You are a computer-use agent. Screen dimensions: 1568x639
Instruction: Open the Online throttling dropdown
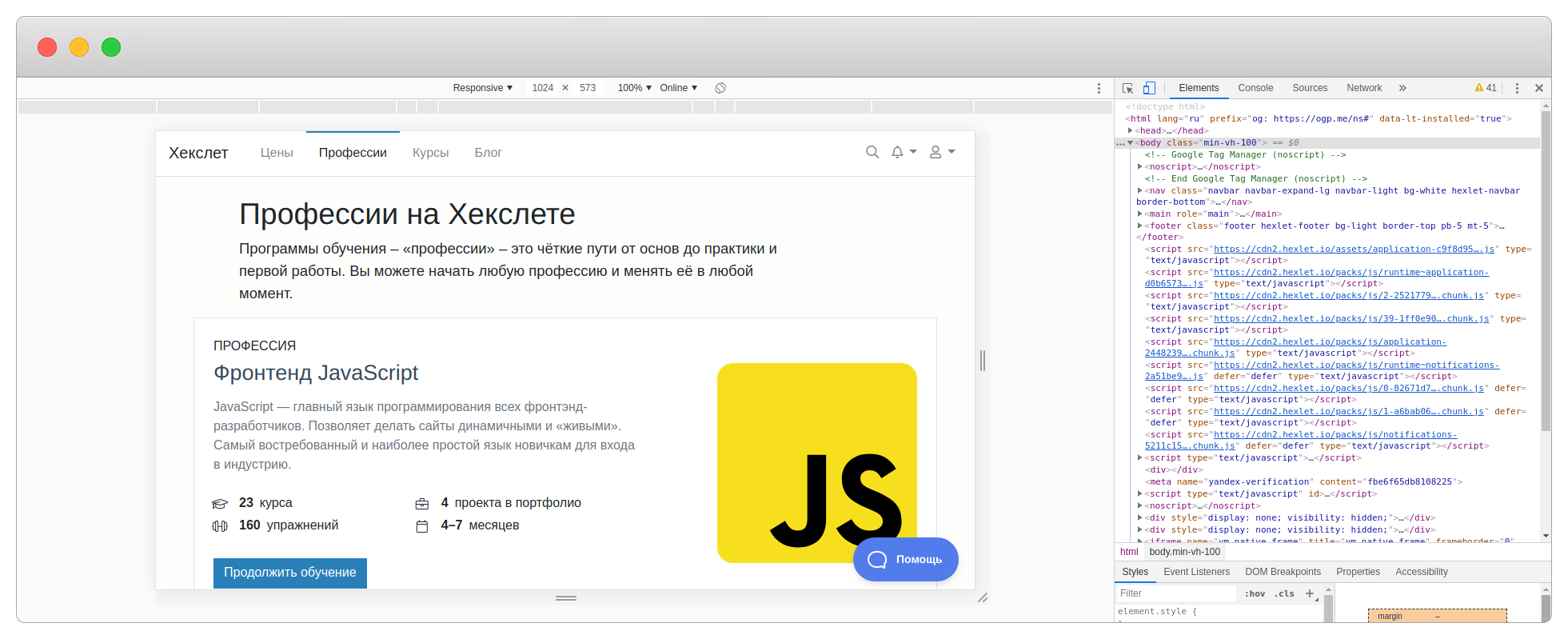pyautogui.click(x=678, y=88)
